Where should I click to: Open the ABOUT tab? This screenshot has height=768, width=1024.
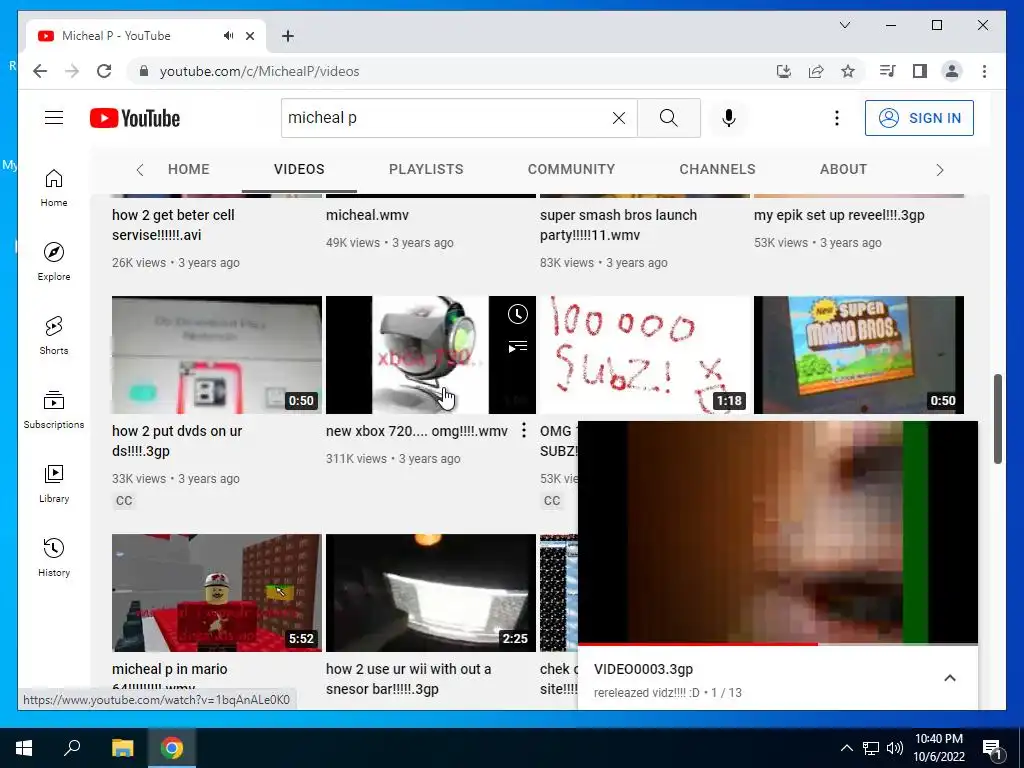[843, 169]
